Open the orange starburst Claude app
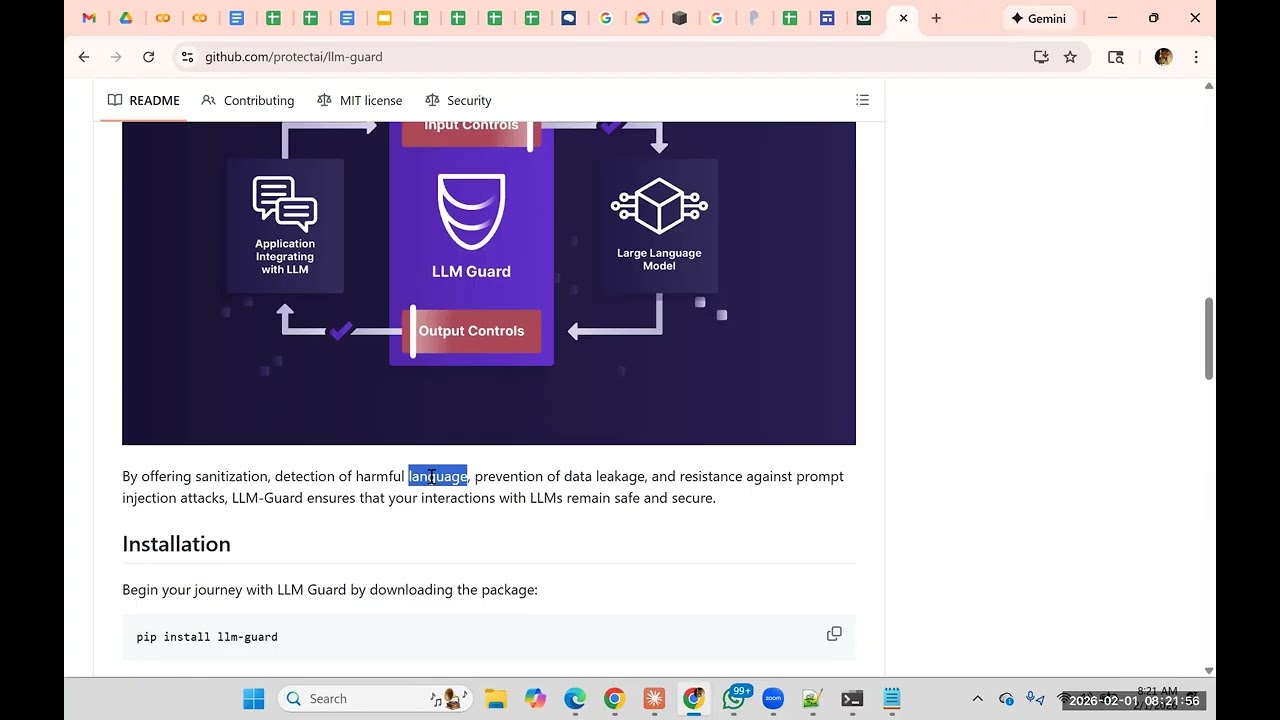1280x720 pixels. [654, 699]
